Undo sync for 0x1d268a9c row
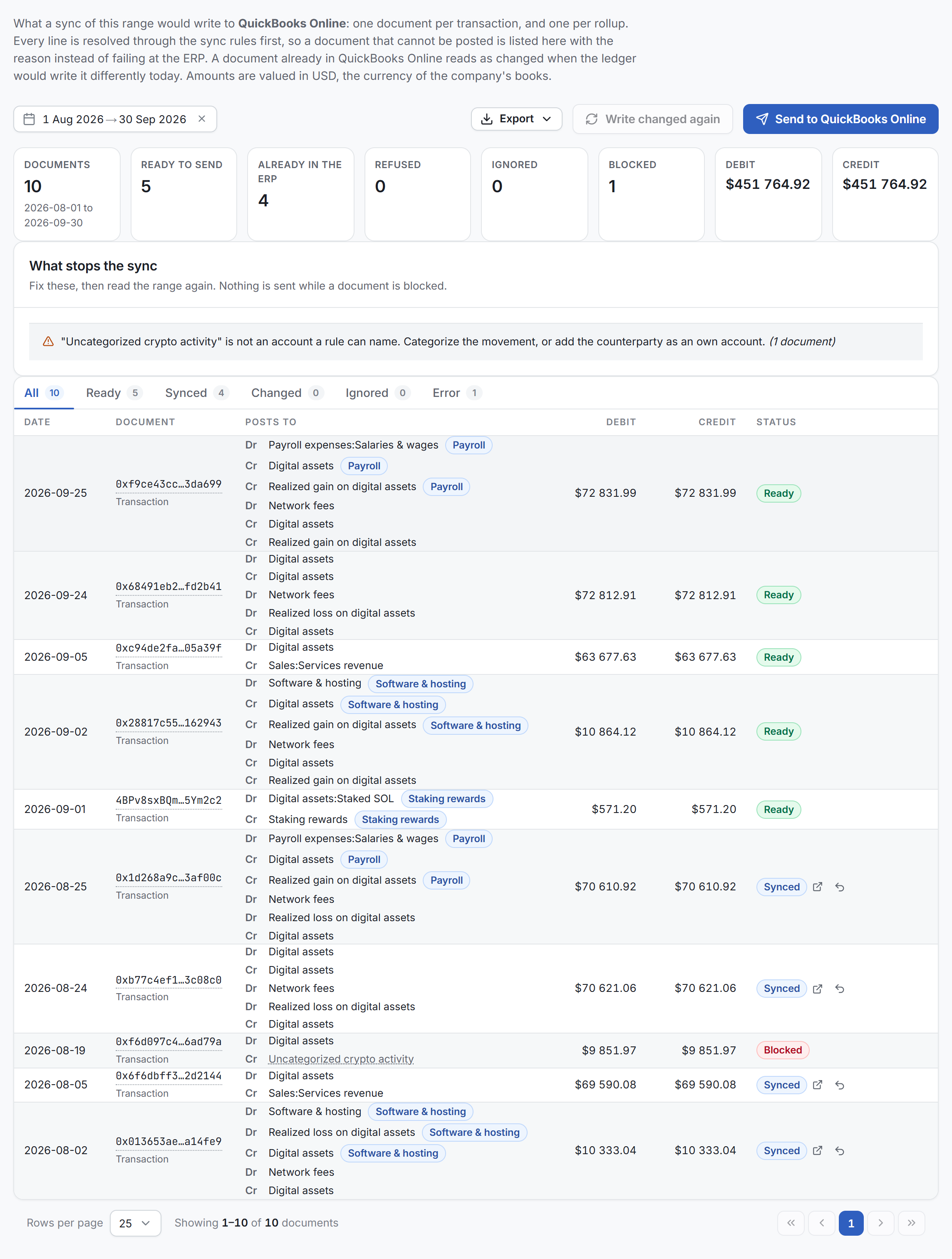The width and height of the screenshot is (952, 1259). [839, 887]
